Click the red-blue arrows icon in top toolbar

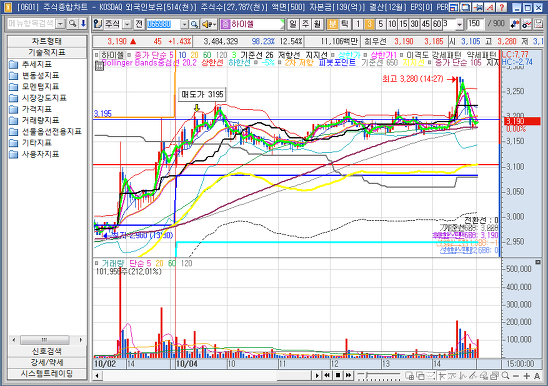click(x=515, y=24)
